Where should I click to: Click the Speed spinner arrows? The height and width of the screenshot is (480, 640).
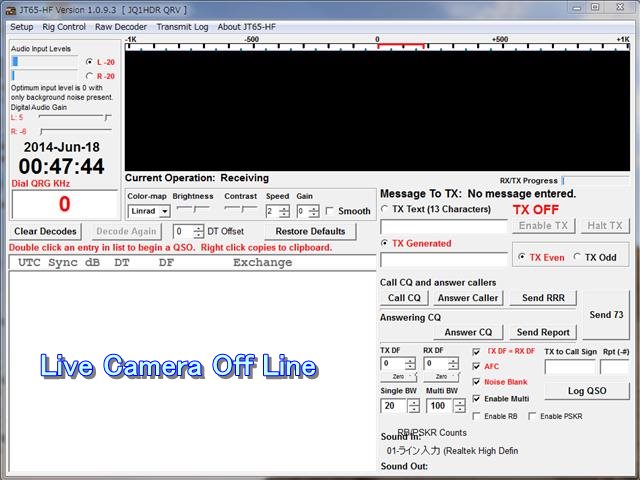tap(284, 211)
